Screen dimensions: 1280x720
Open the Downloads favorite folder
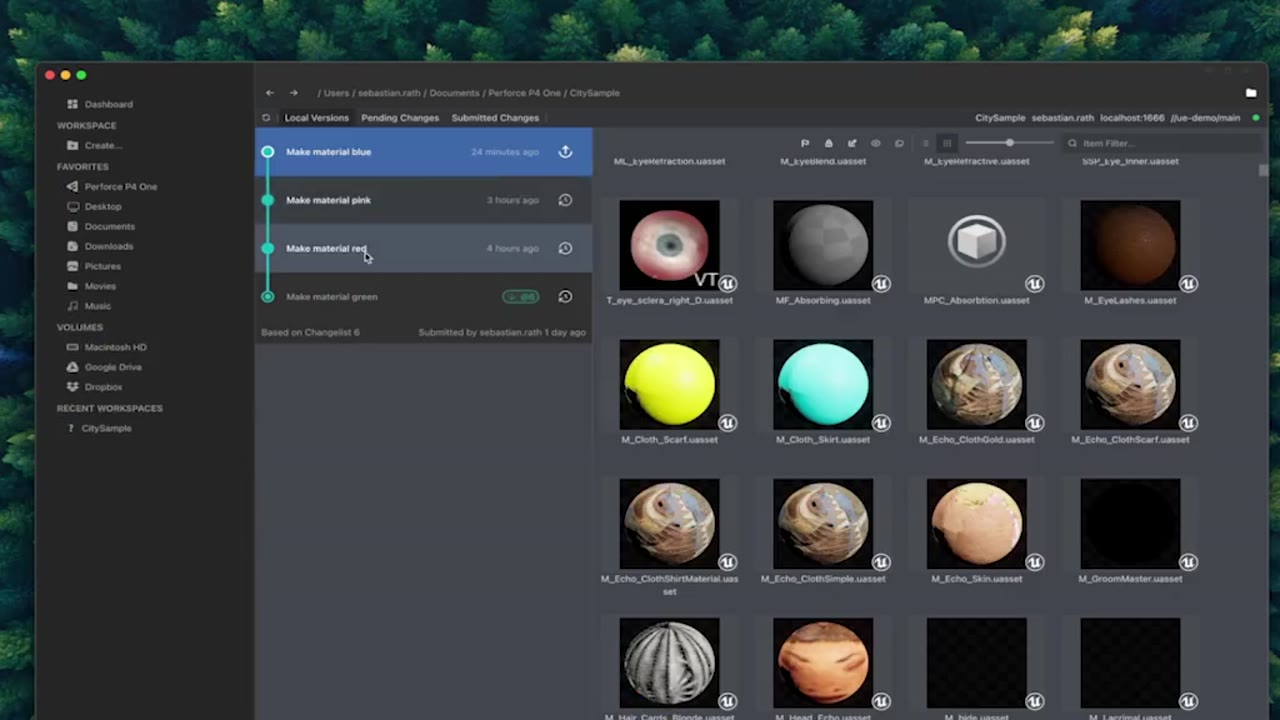(99, 246)
